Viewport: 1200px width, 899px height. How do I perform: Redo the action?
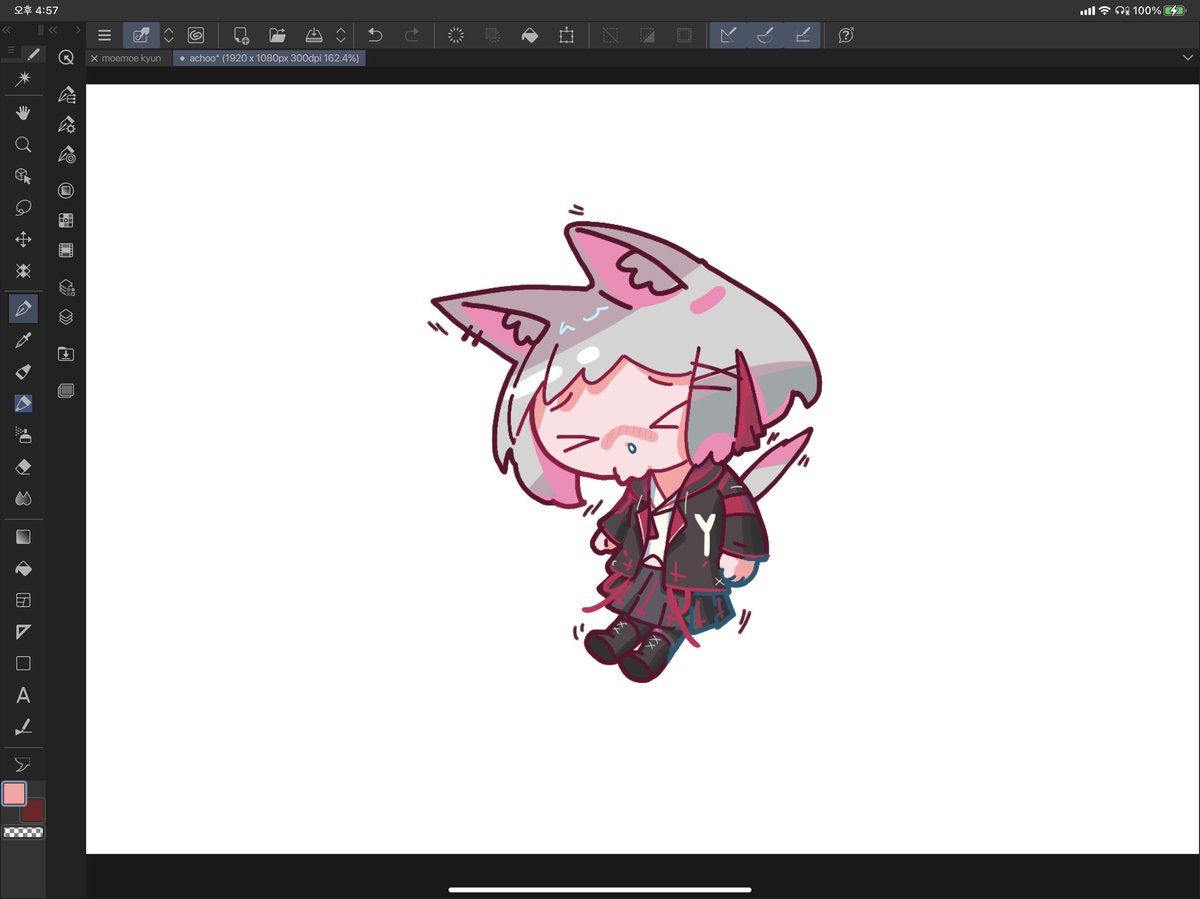pyautogui.click(x=412, y=35)
